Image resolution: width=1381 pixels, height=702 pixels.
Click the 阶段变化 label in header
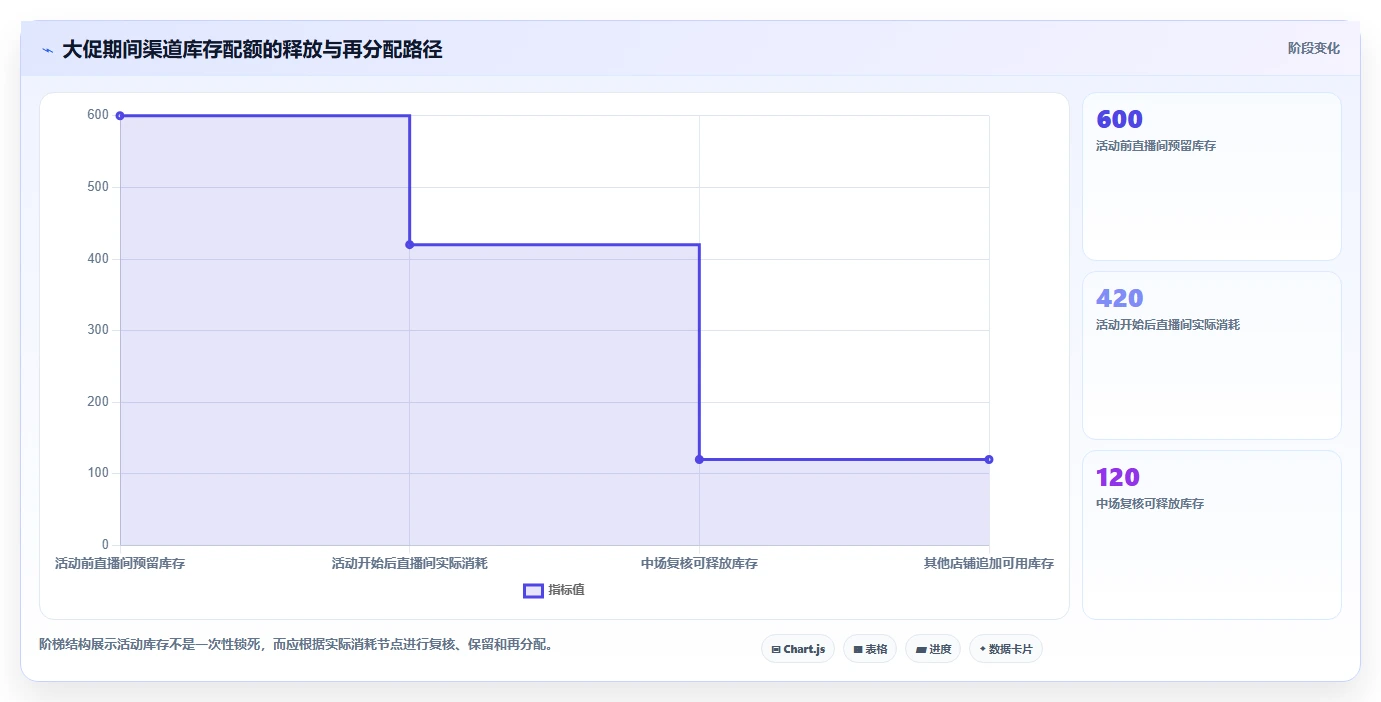(x=1313, y=48)
